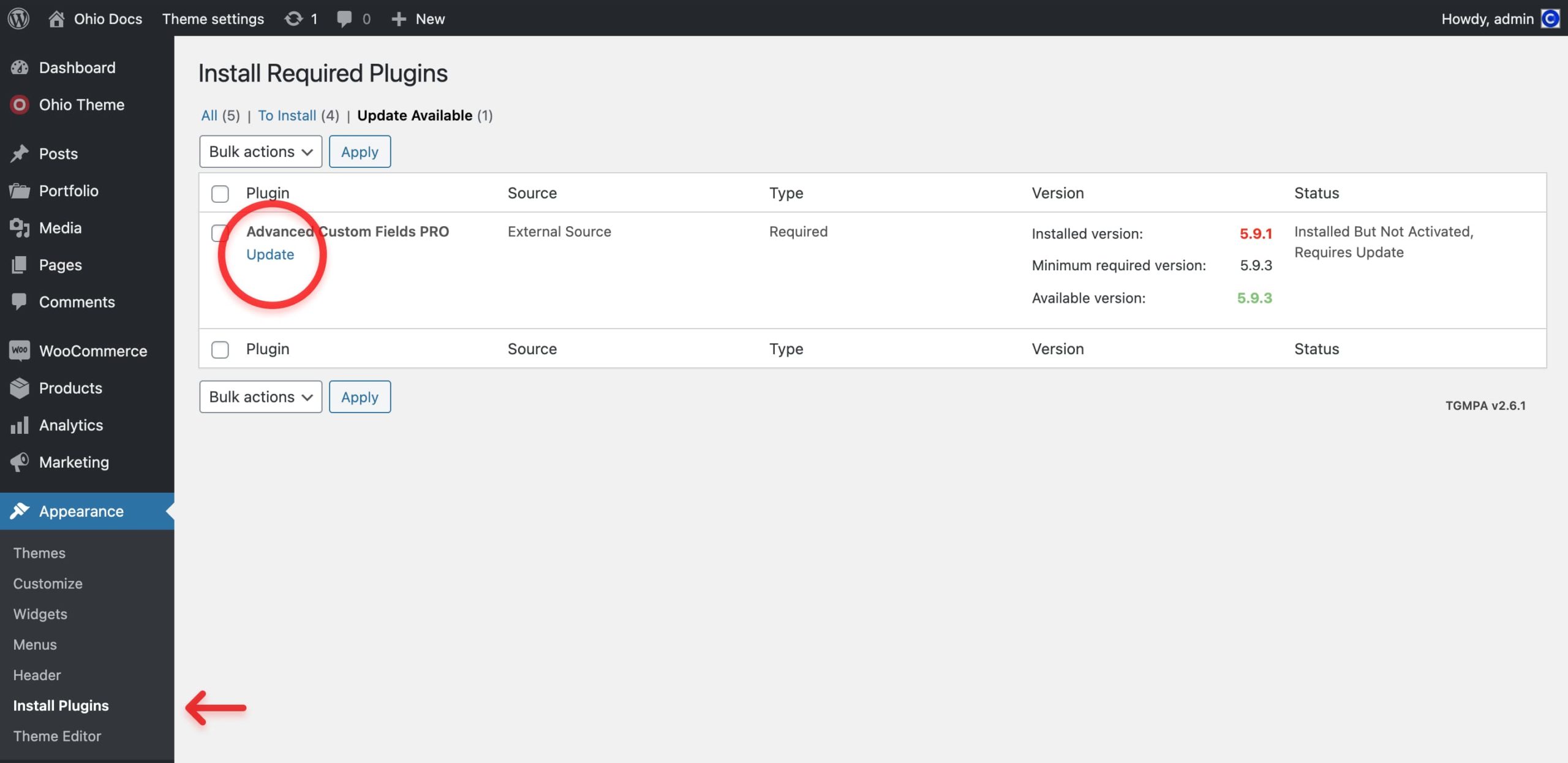Click the WooCommerce icon in sidebar
The width and height of the screenshot is (1568, 763).
pyautogui.click(x=20, y=351)
